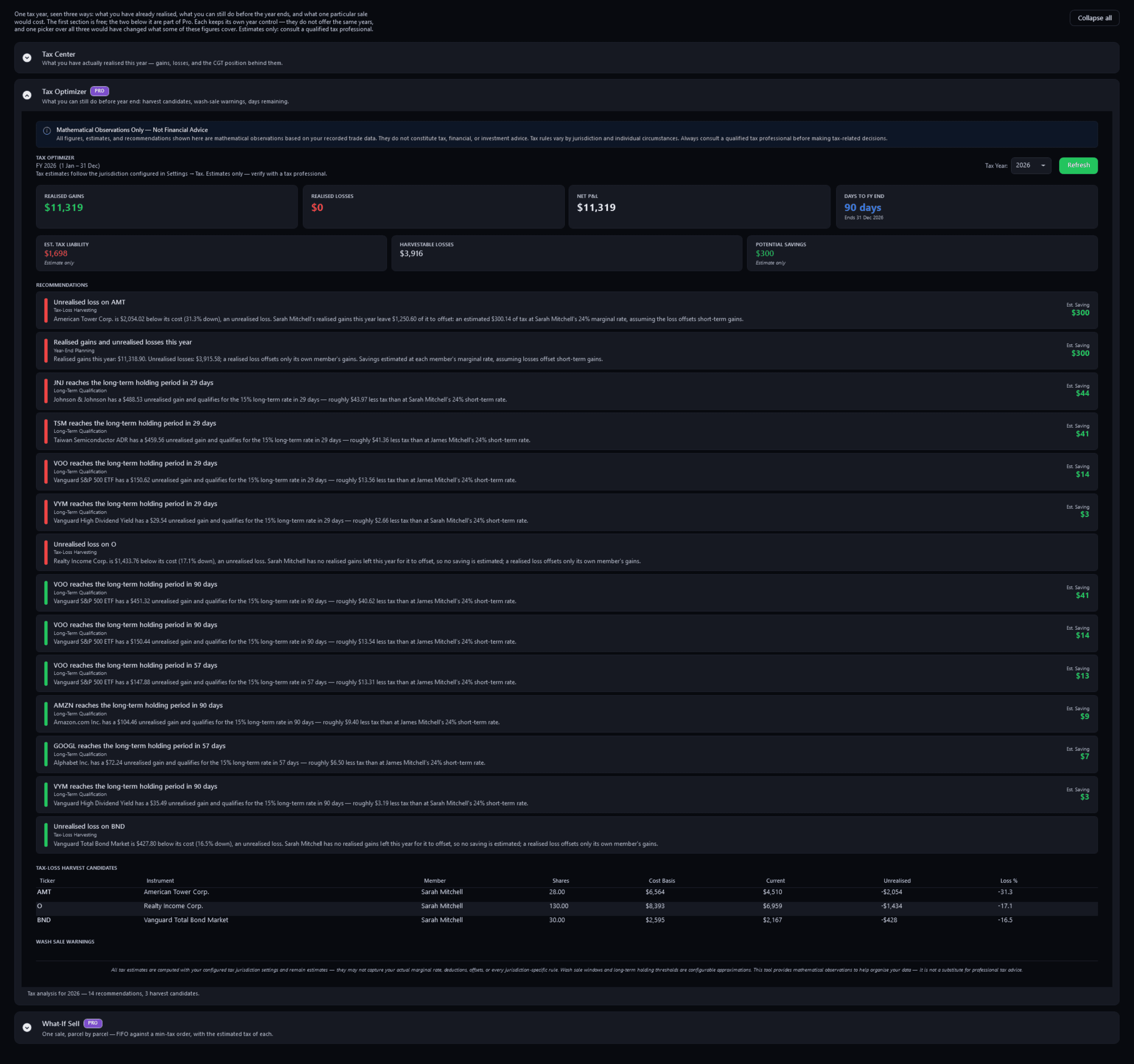Click the green Refresh button
1134x1064 pixels.
tap(1078, 165)
